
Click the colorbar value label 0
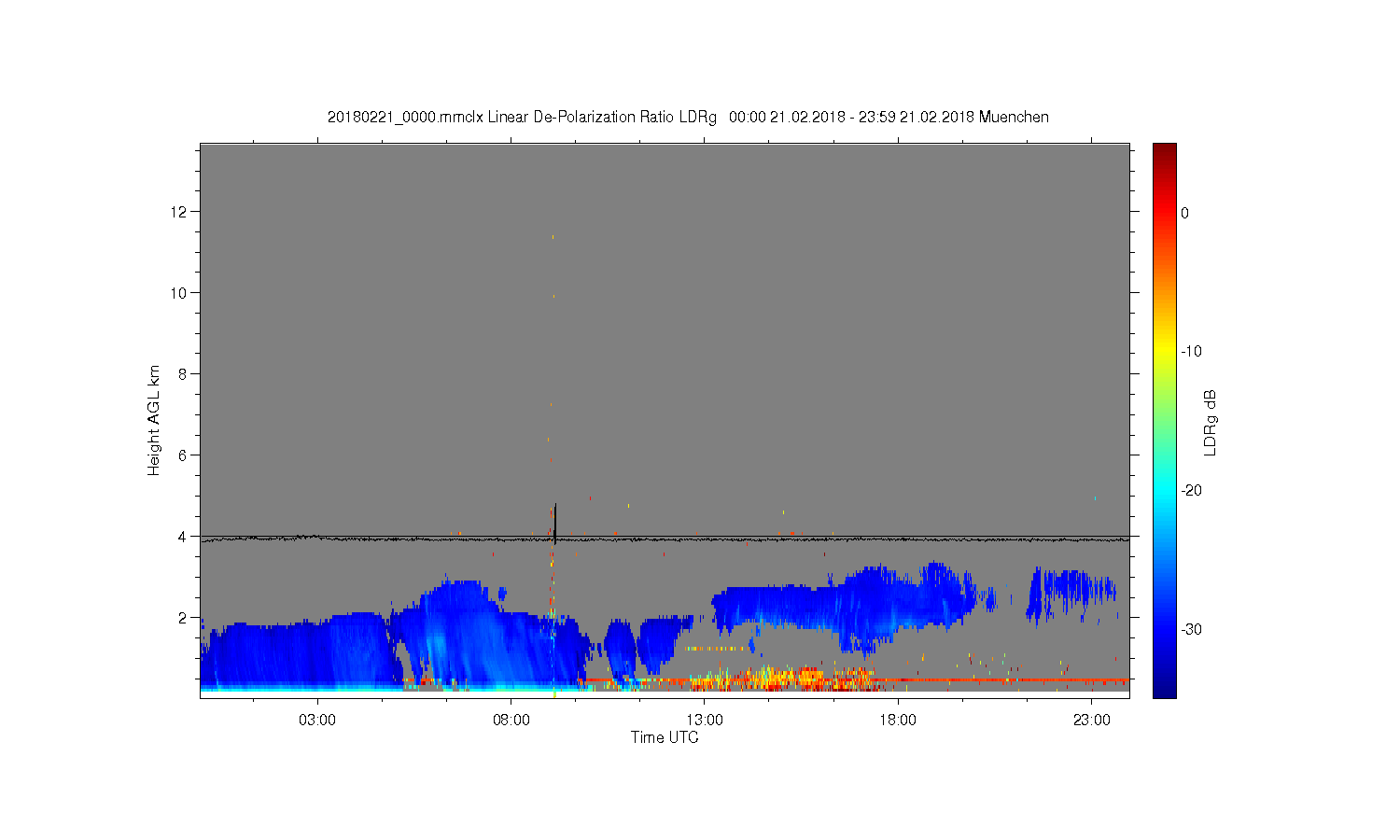[1185, 213]
